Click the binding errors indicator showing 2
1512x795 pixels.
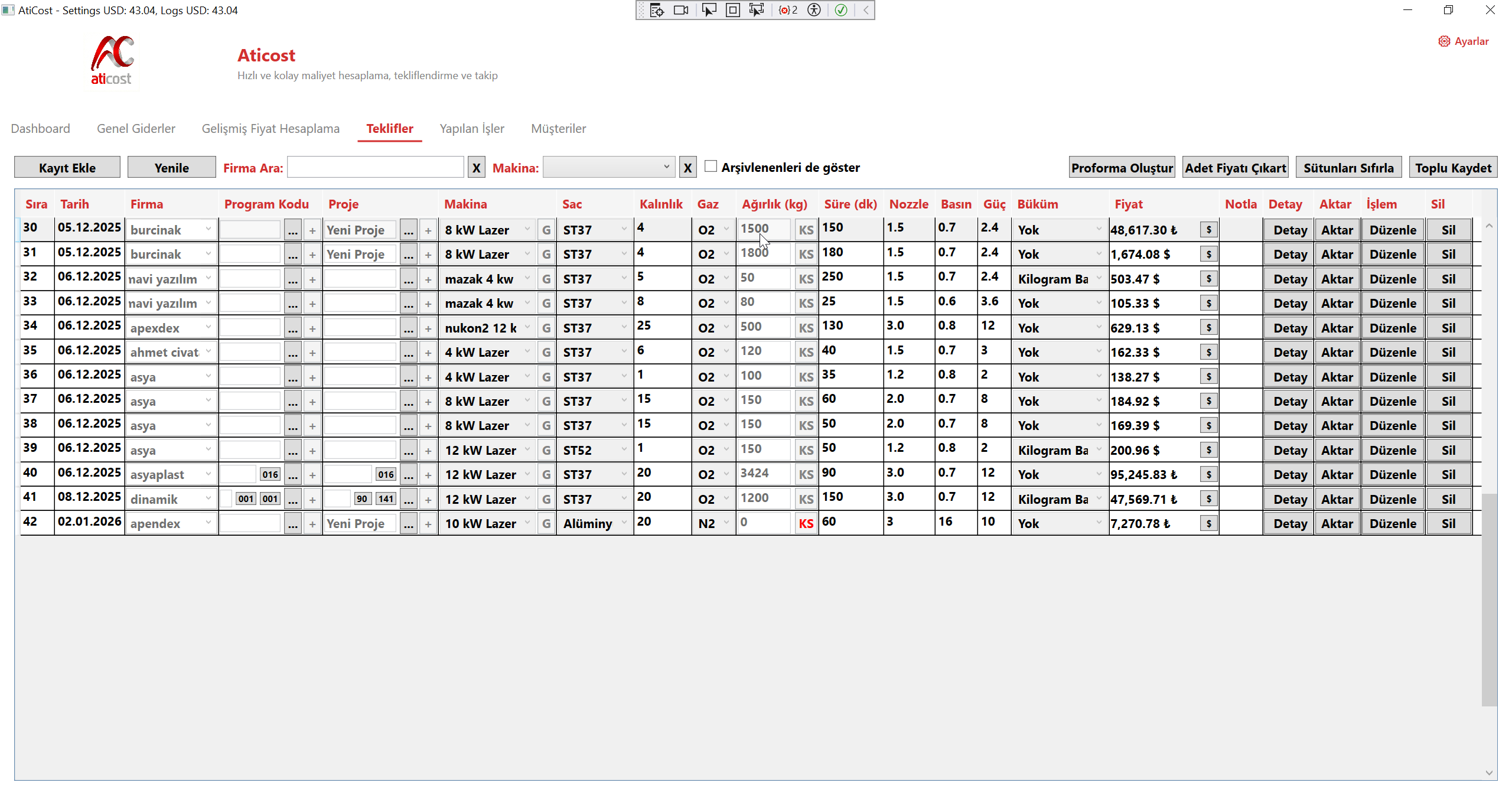click(x=788, y=10)
